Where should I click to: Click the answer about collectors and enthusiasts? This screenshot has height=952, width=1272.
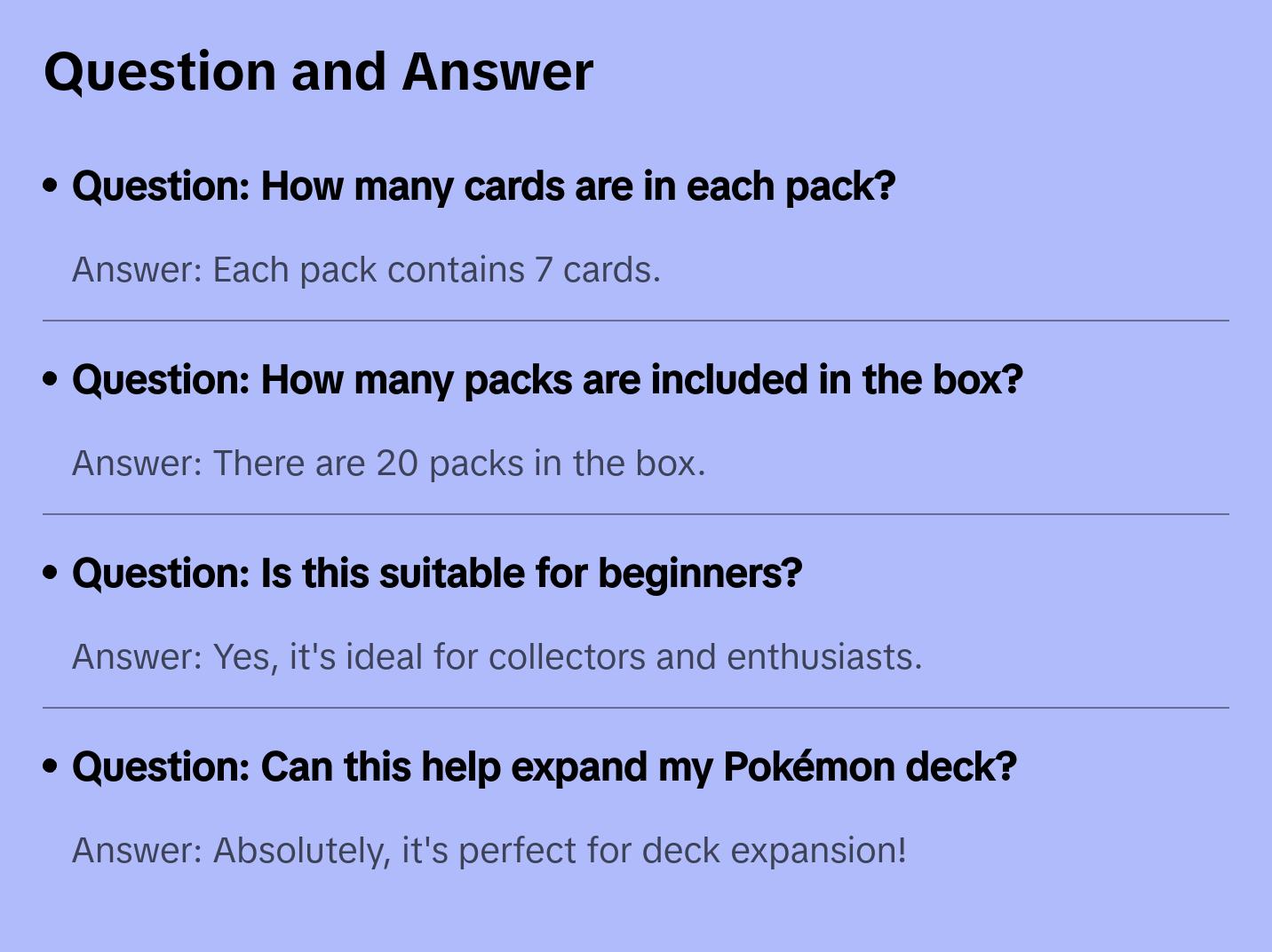click(497, 657)
